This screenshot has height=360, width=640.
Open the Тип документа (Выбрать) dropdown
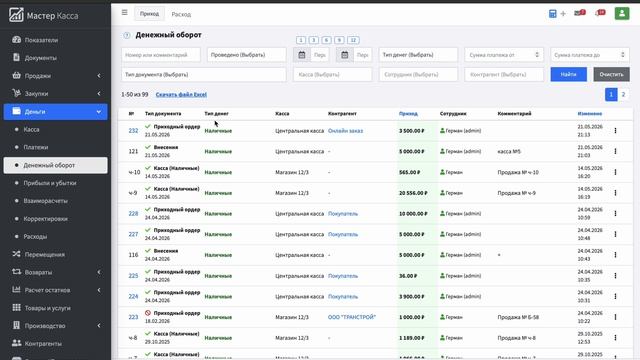204,75
